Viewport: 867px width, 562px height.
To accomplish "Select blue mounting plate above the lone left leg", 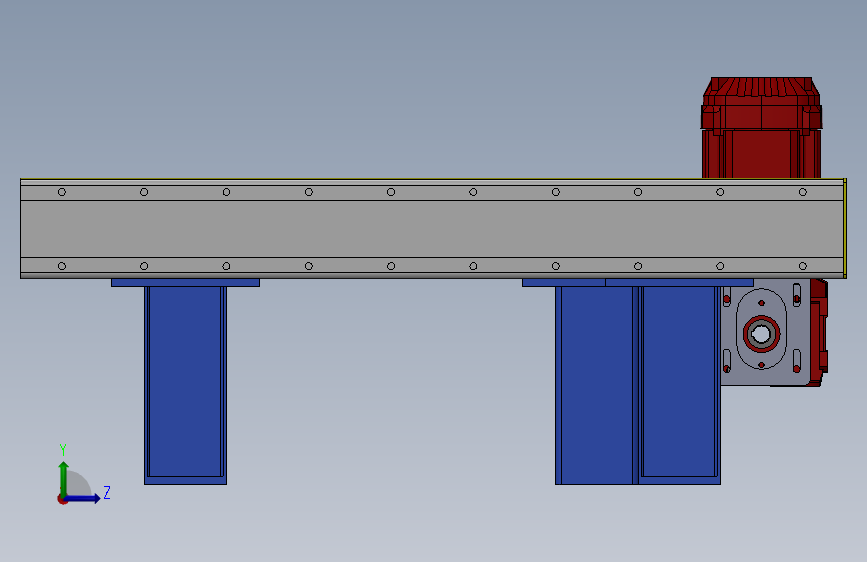I will click(x=185, y=283).
